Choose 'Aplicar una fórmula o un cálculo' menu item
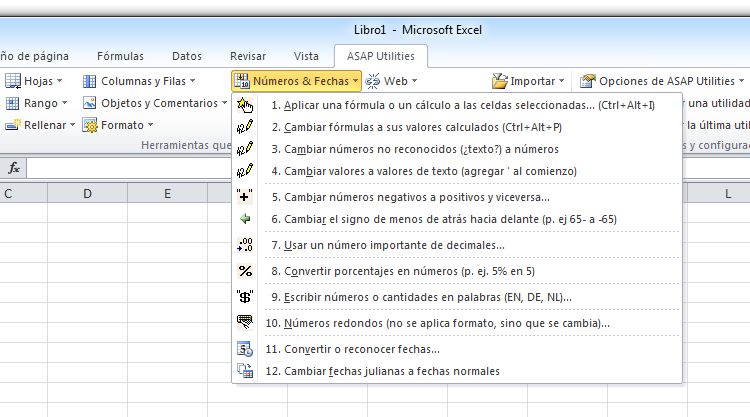Image resolution: width=750 pixels, height=417 pixels. 457,105
